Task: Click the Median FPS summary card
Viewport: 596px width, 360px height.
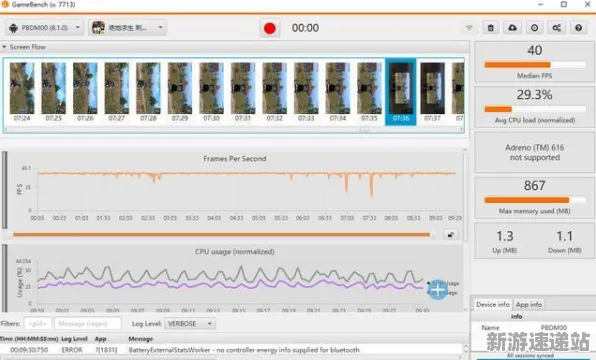Action: pyautogui.click(x=534, y=62)
